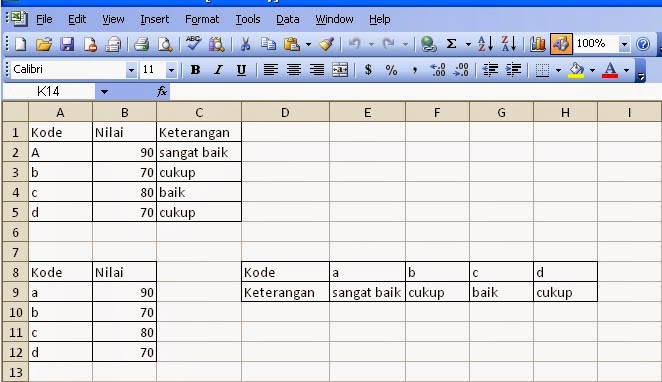Click the AutoSum sigma icon
The width and height of the screenshot is (662, 382).
(x=451, y=44)
